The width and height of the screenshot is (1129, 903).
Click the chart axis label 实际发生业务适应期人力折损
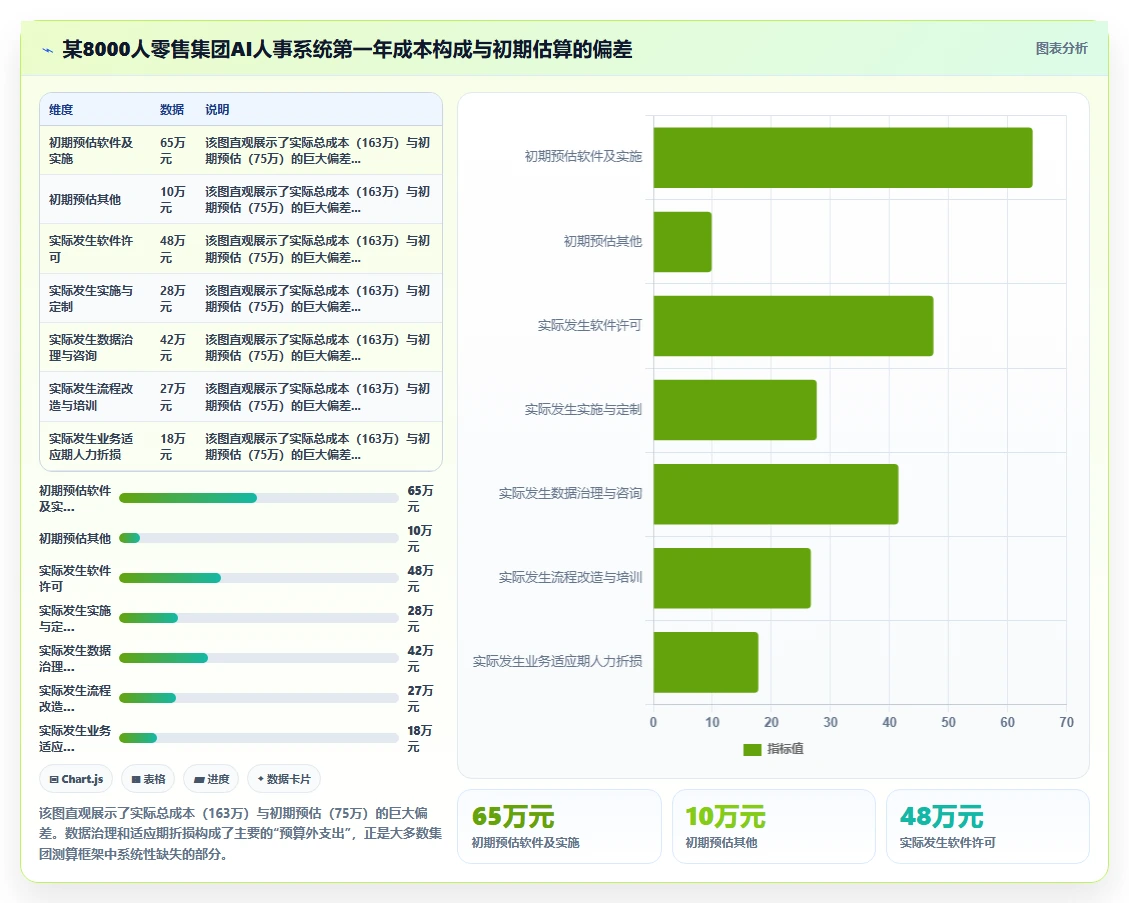[557, 661]
